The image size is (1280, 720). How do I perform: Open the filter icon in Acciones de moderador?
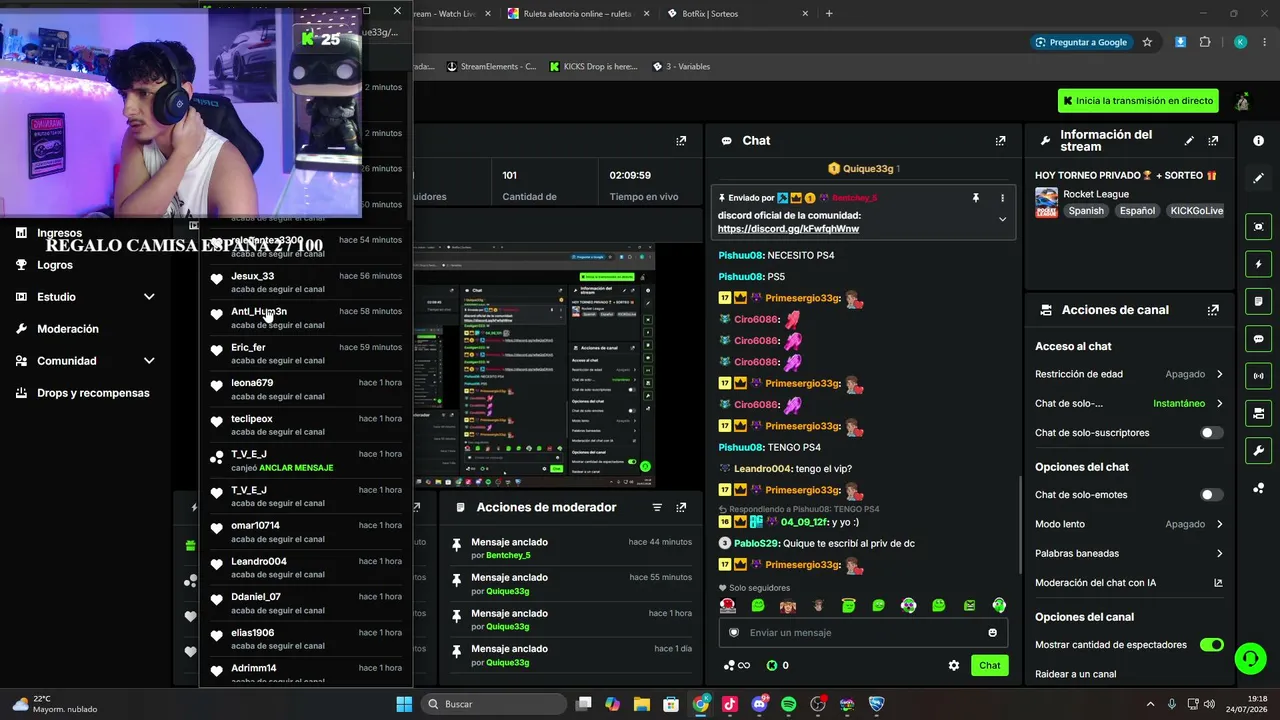point(657,507)
